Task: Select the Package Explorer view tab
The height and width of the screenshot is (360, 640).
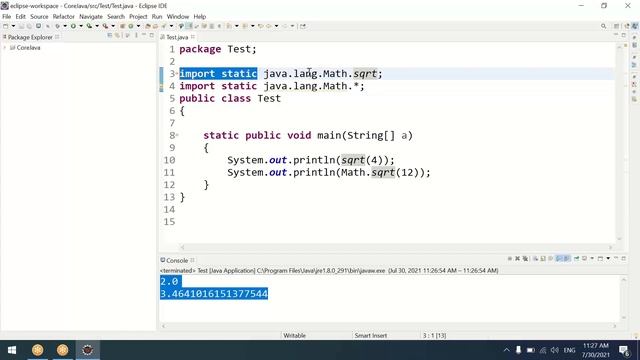Action: tap(30, 37)
